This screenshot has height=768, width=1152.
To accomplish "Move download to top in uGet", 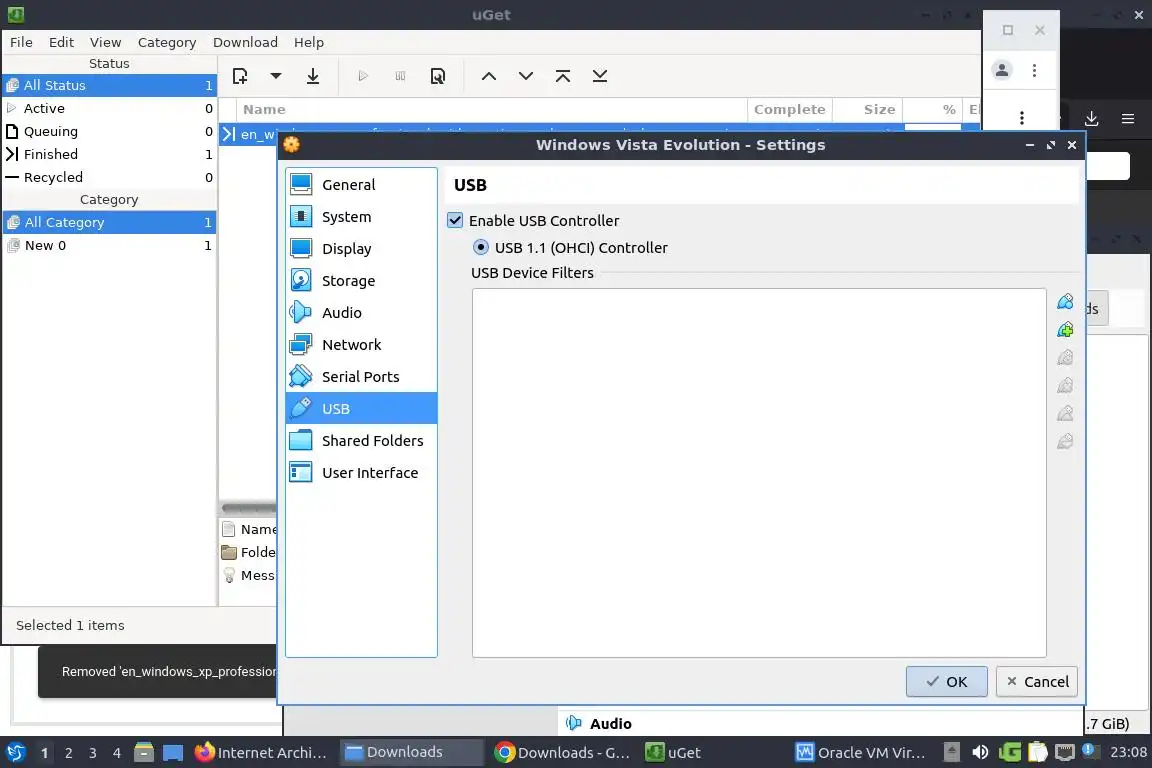I will click(x=563, y=76).
